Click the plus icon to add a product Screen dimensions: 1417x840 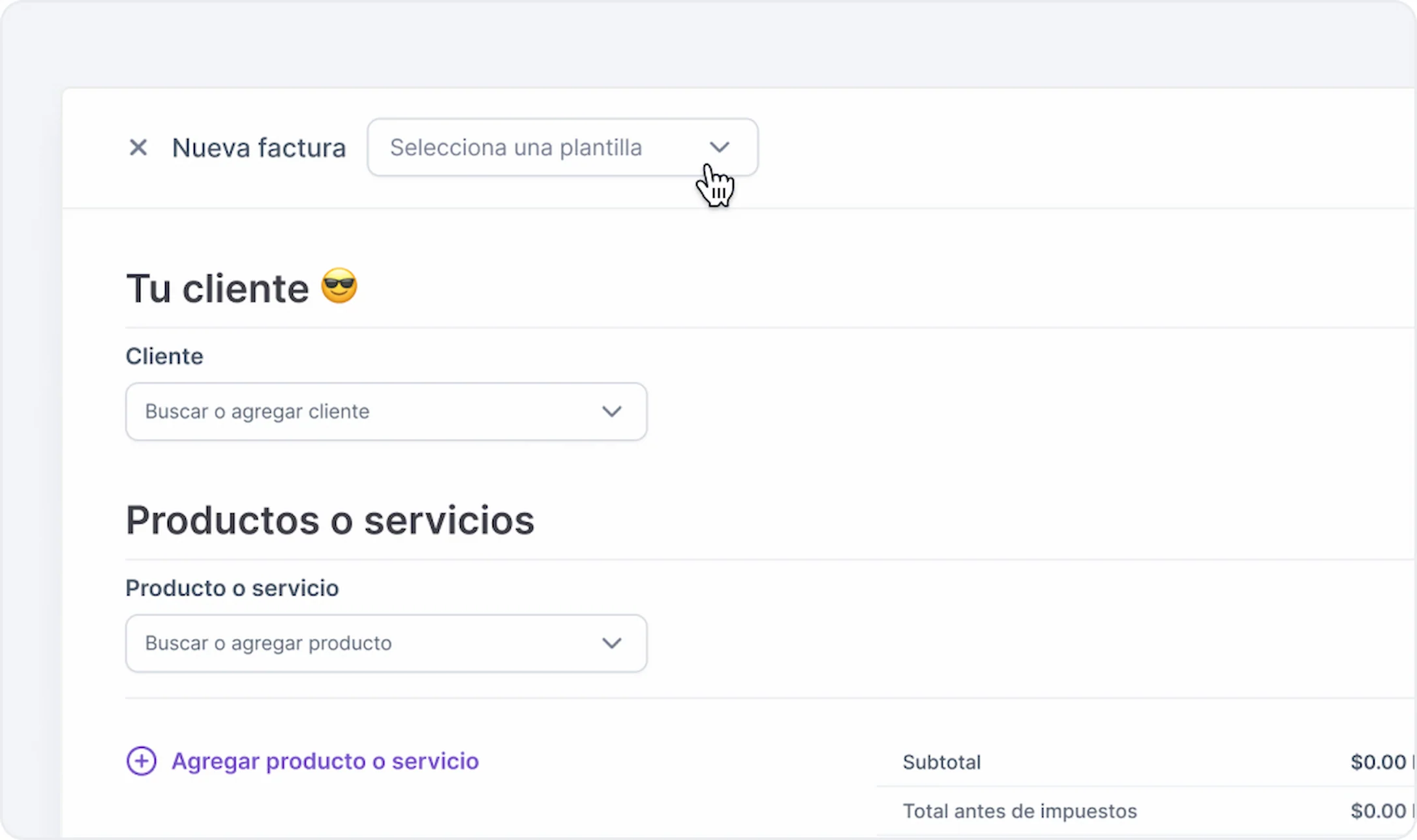142,761
